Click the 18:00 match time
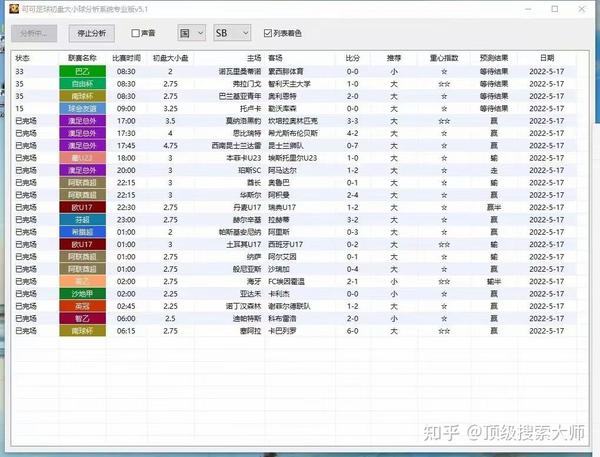 click(126, 158)
